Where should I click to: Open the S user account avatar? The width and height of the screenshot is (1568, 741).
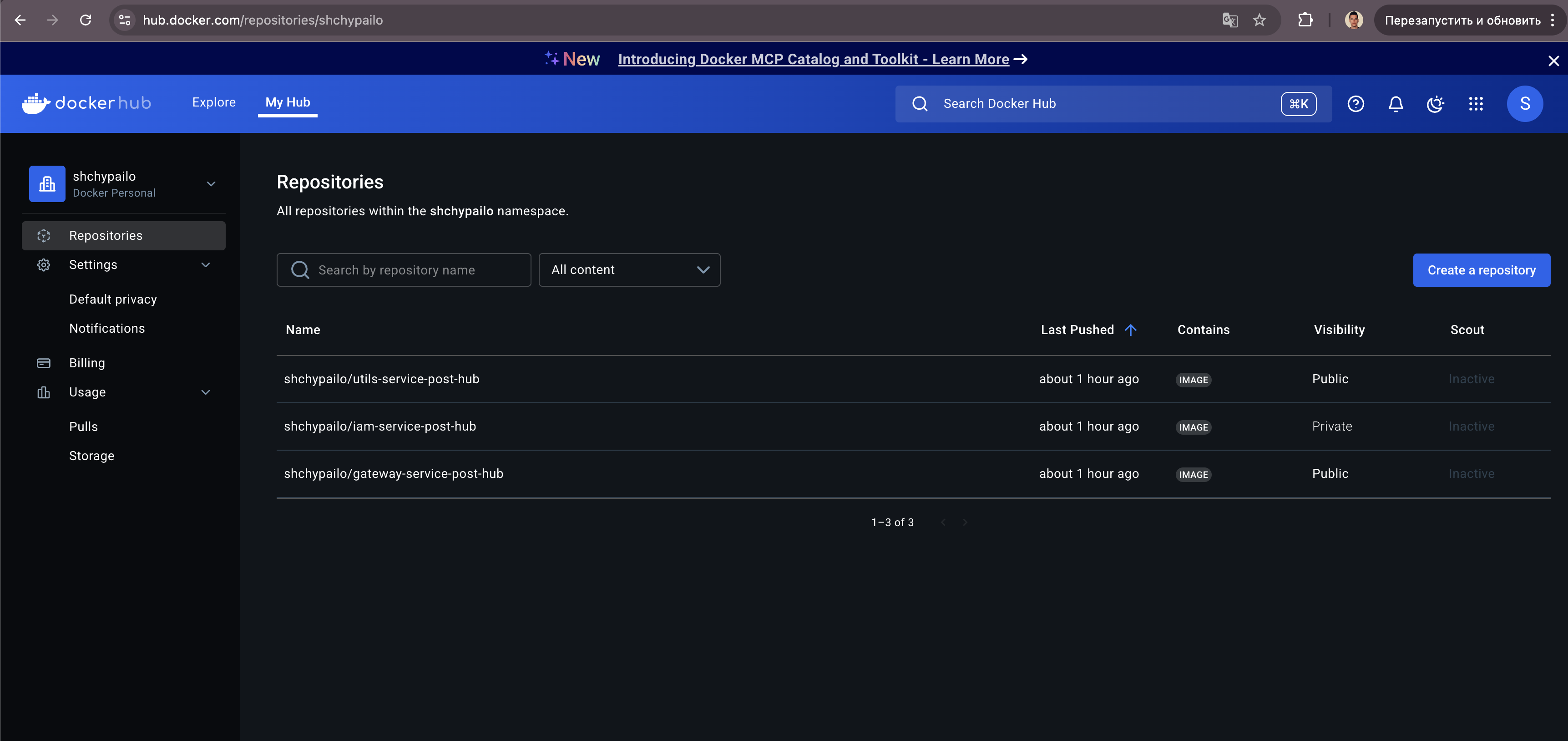(x=1525, y=103)
